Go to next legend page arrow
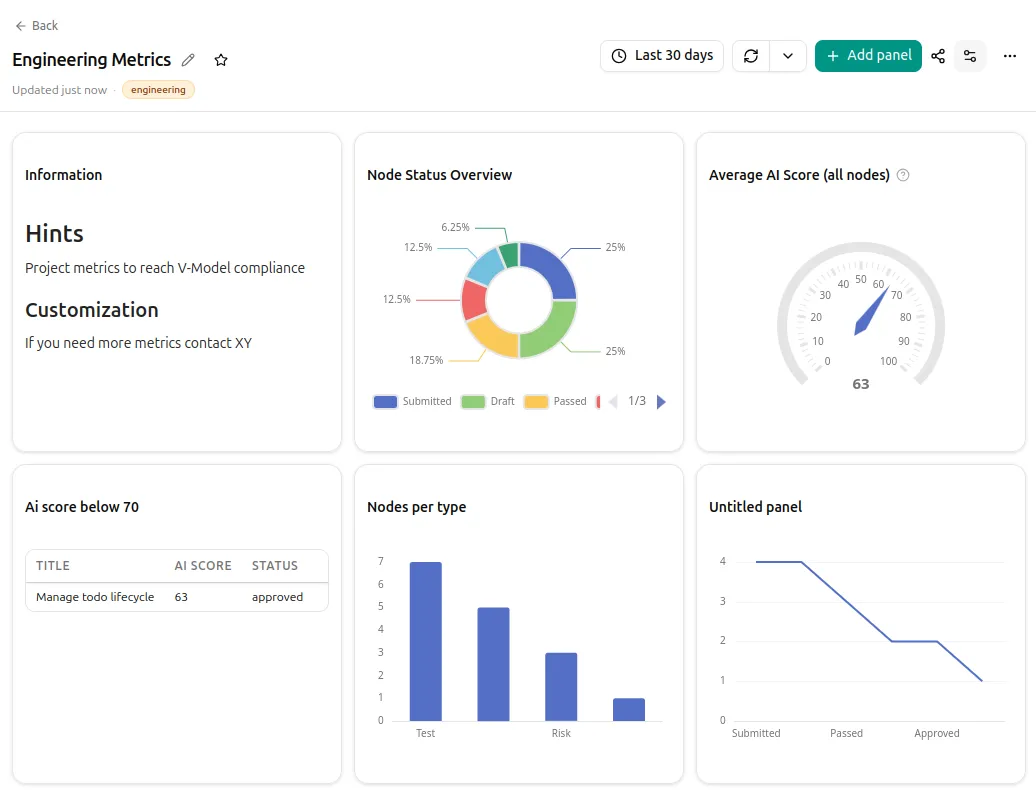1036x790 pixels. 661,402
